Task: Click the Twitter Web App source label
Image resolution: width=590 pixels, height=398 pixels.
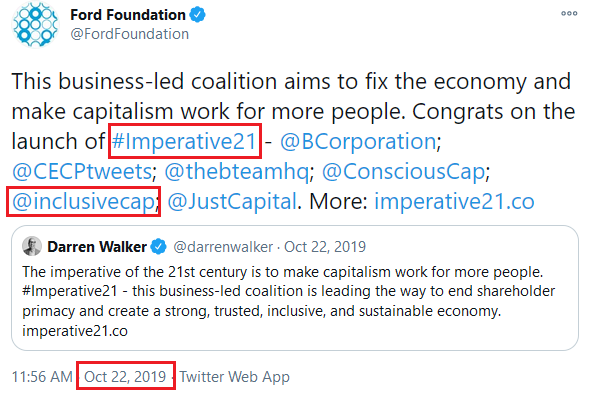Action: (x=234, y=377)
